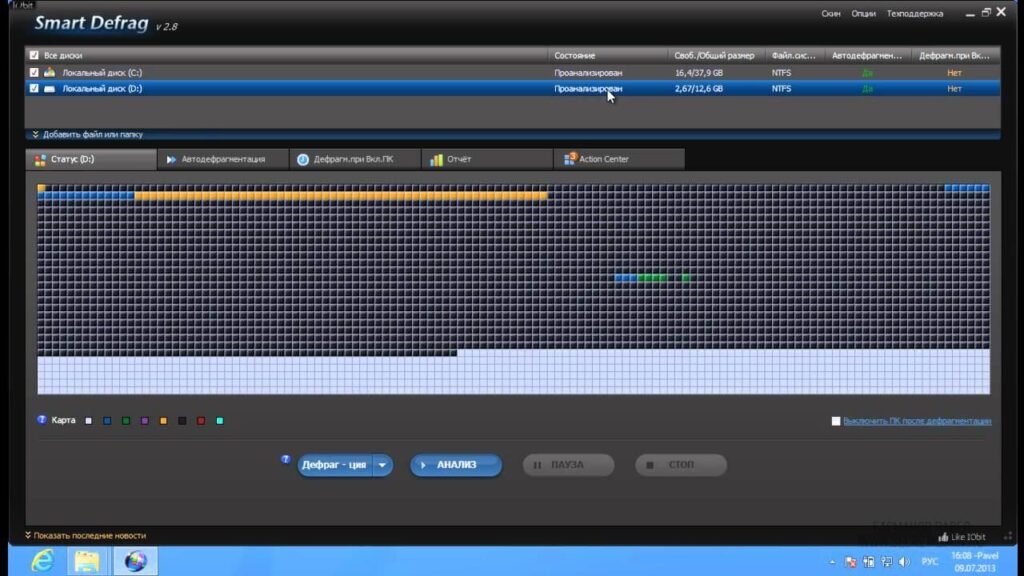Open the Статус (D:) tab

[91, 159]
